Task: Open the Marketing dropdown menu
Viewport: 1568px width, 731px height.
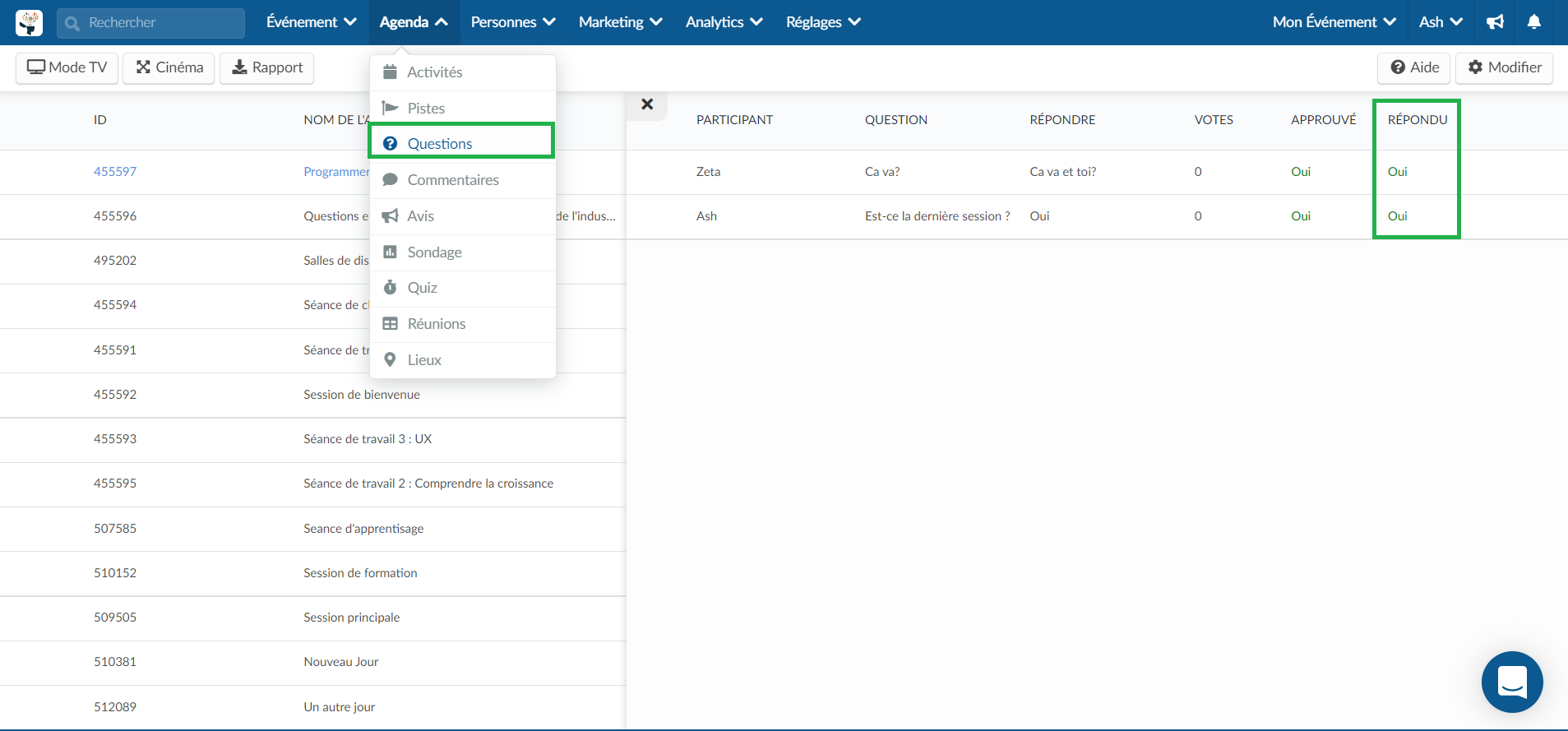Action: [620, 22]
